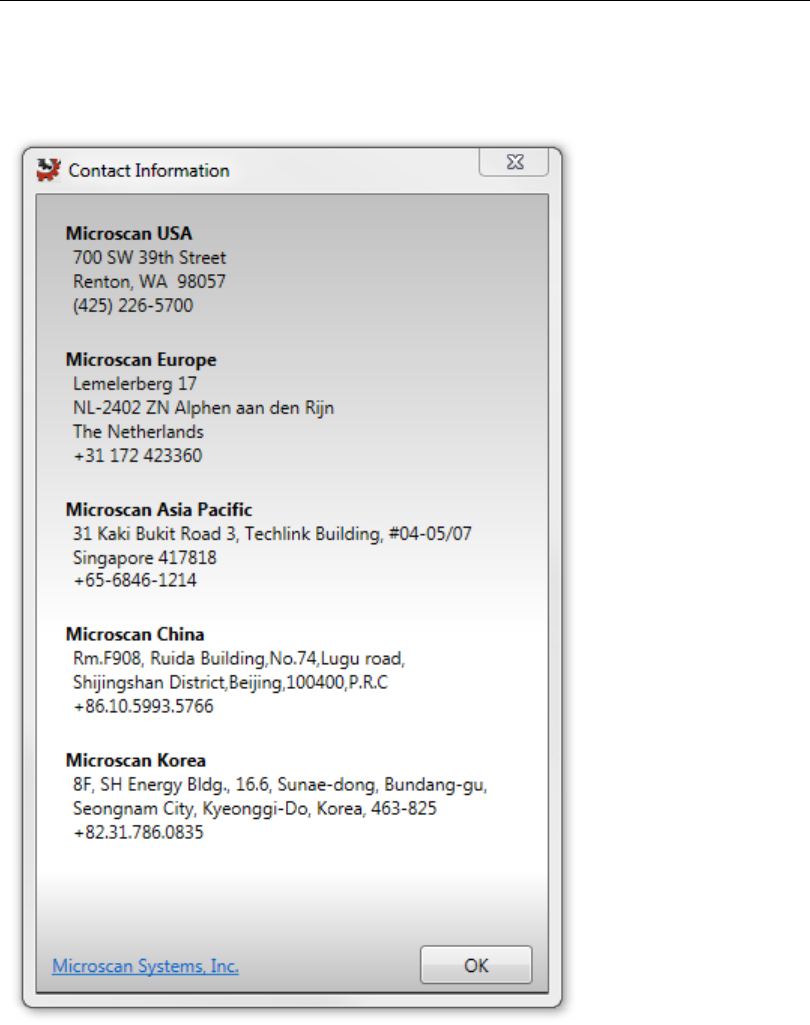Viewport: 810px width, 1025px height.
Task: Close the Contact Information dialog
Action: (x=514, y=162)
